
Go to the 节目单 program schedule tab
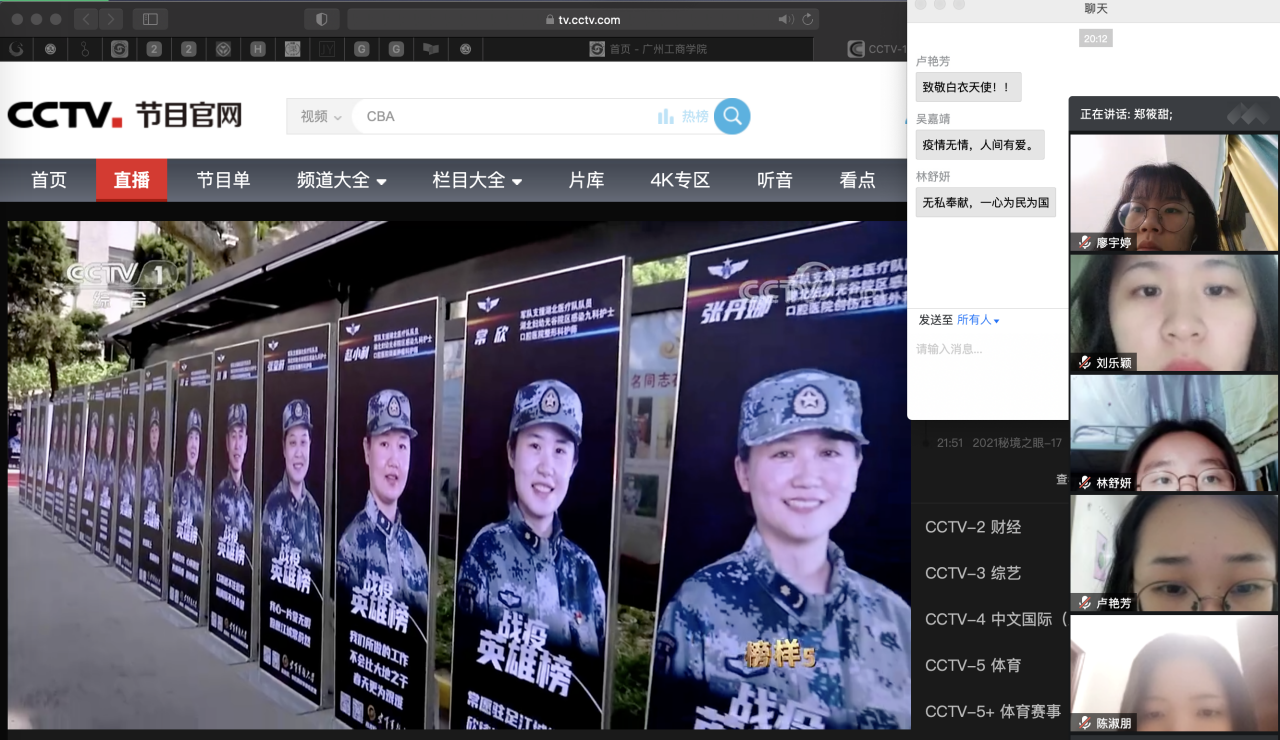point(223,181)
